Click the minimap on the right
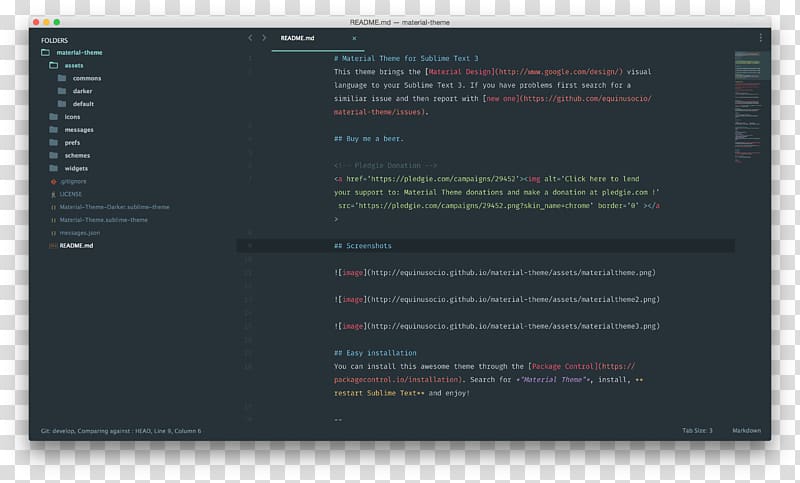Image resolution: width=800 pixels, height=483 pixels. (747, 106)
